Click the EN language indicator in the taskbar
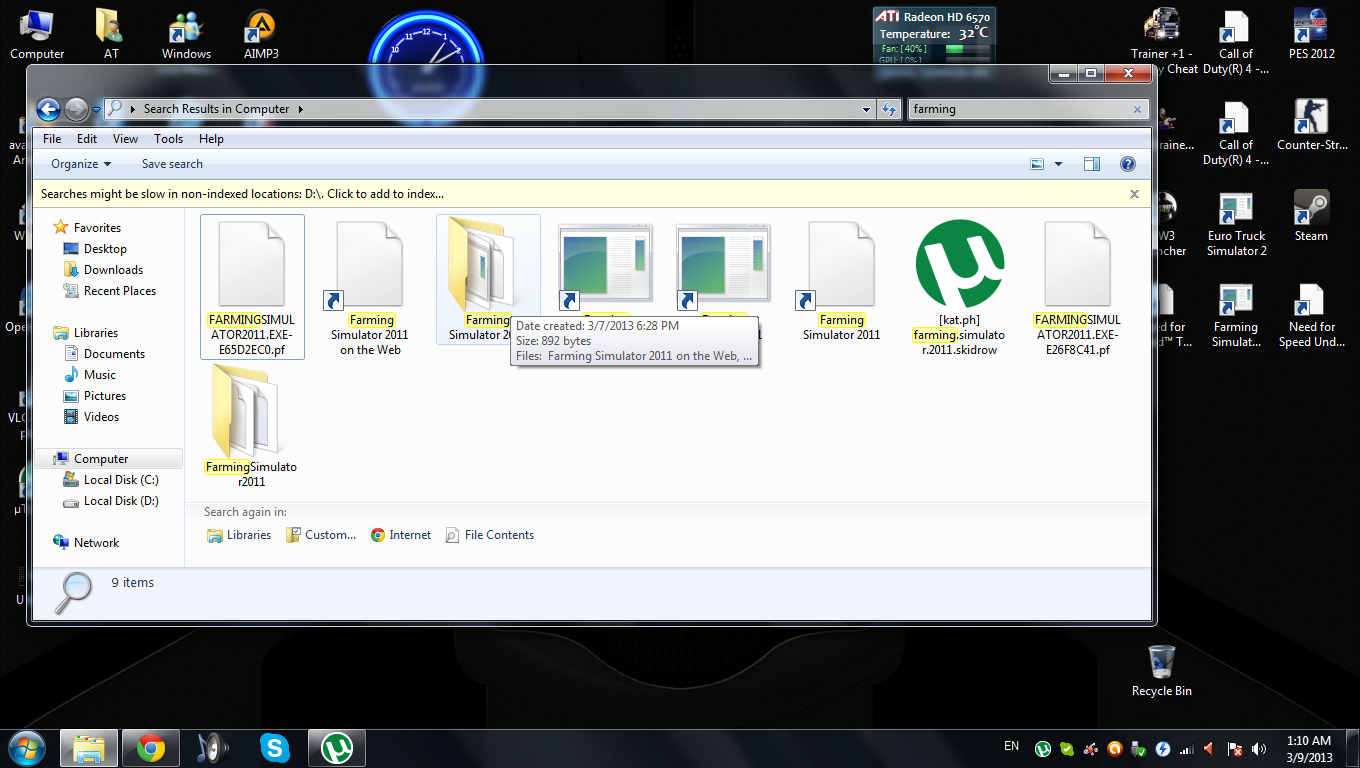This screenshot has width=1360, height=768. point(1011,746)
